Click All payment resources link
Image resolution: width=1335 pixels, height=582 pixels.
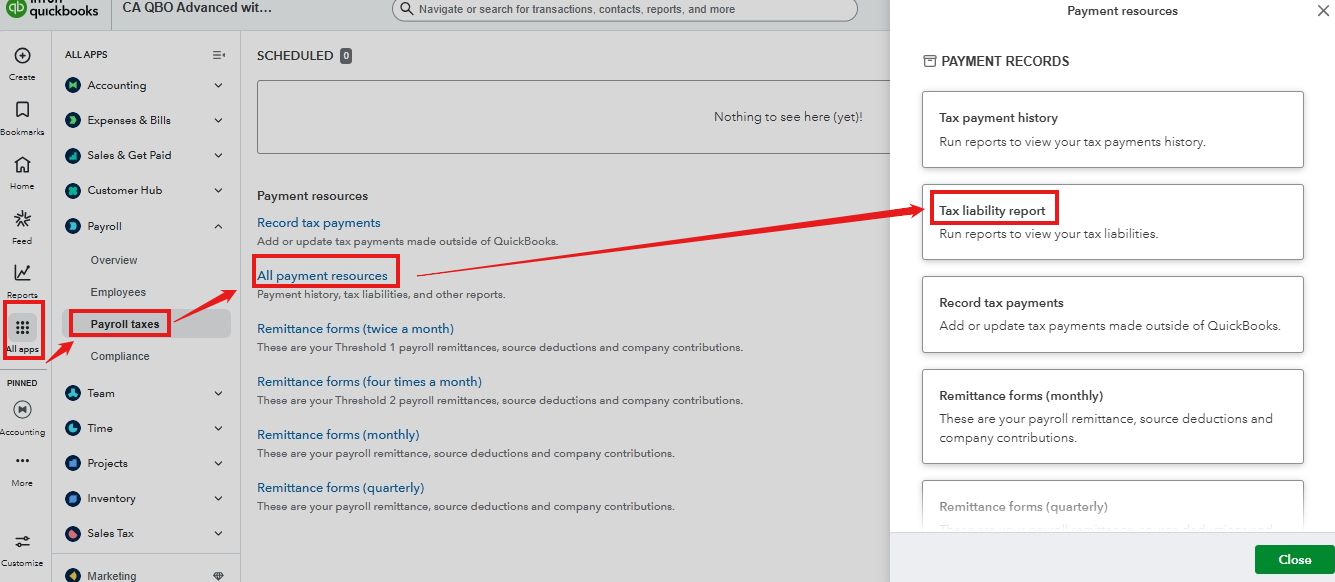[322, 276]
